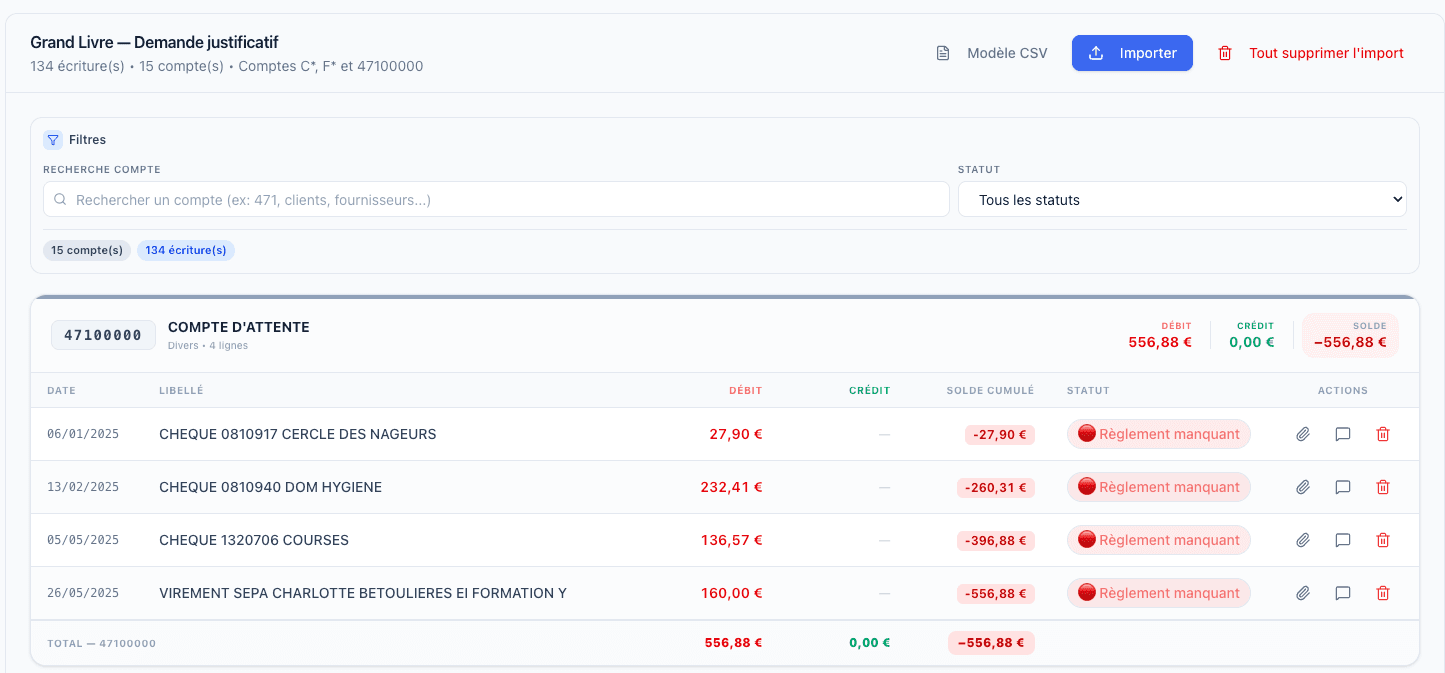Click the 134 écriture(s) filter chip
Screen dimensions: 1445x673
click(186, 250)
